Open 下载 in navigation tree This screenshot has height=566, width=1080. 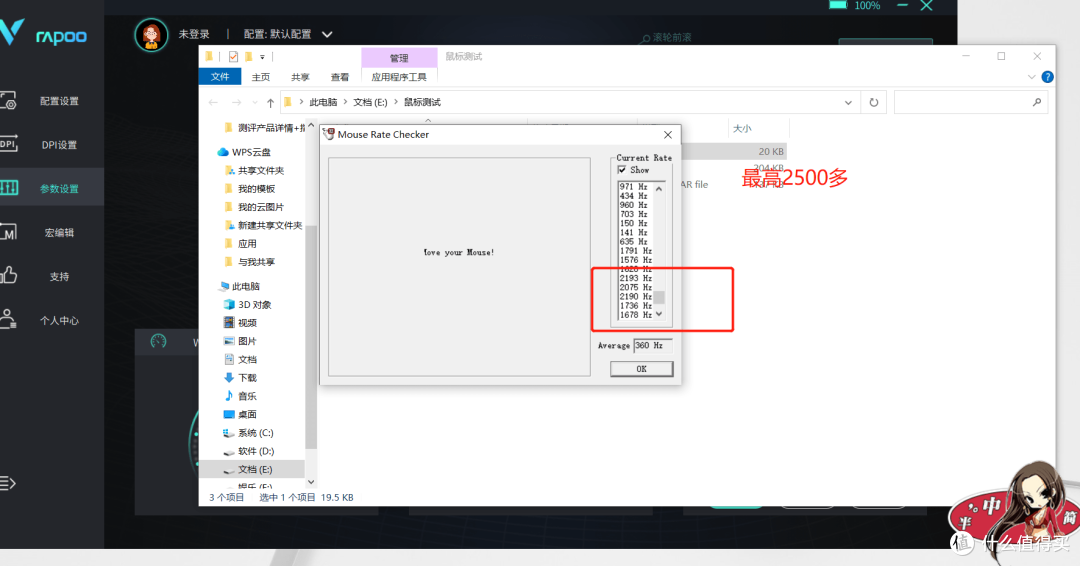click(247, 378)
